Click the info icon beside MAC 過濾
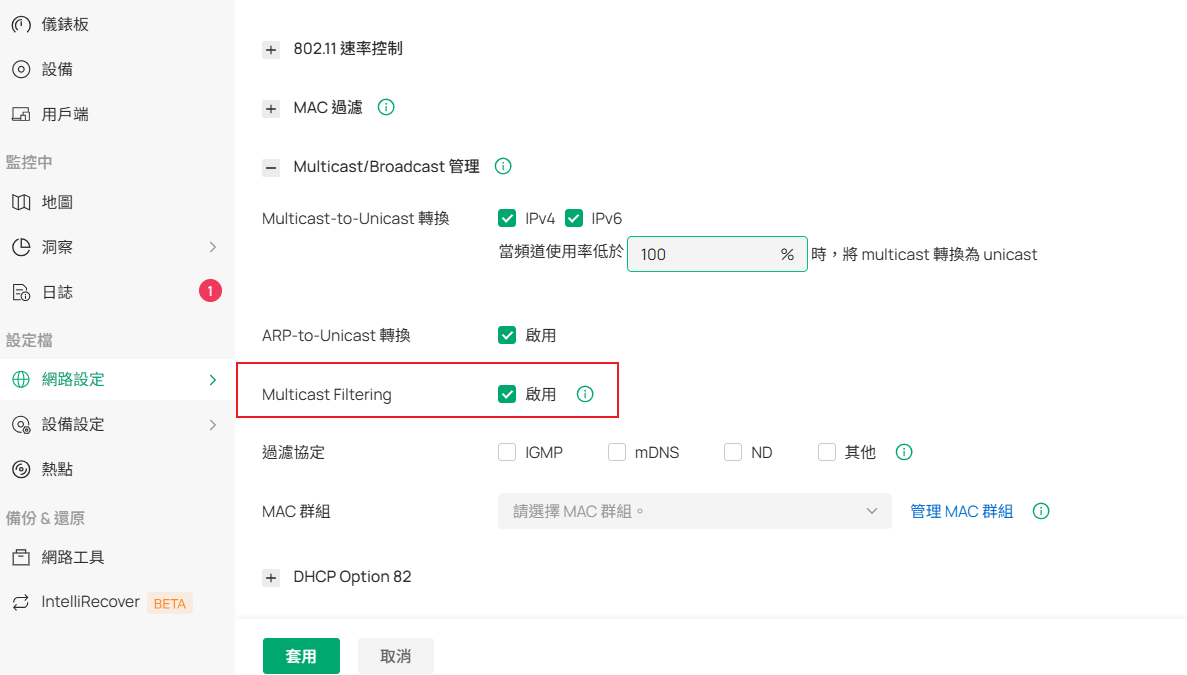This screenshot has width=1187, height=675. click(x=386, y=107)
